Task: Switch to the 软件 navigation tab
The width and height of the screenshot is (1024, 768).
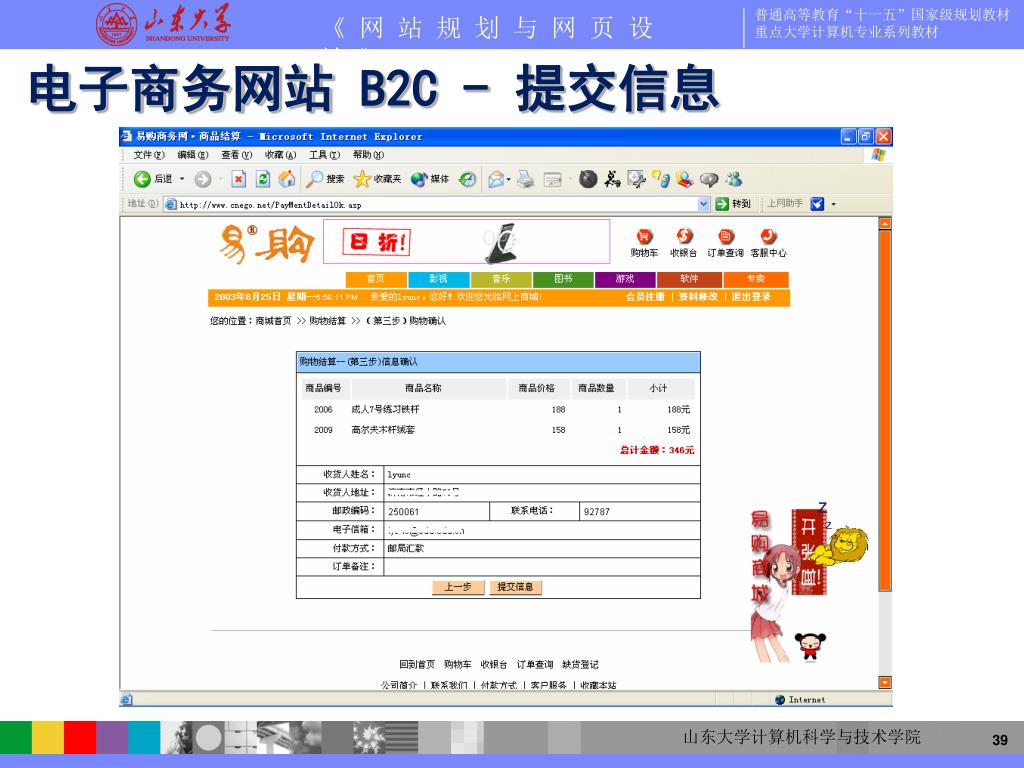Action: (x=689, y=279)
